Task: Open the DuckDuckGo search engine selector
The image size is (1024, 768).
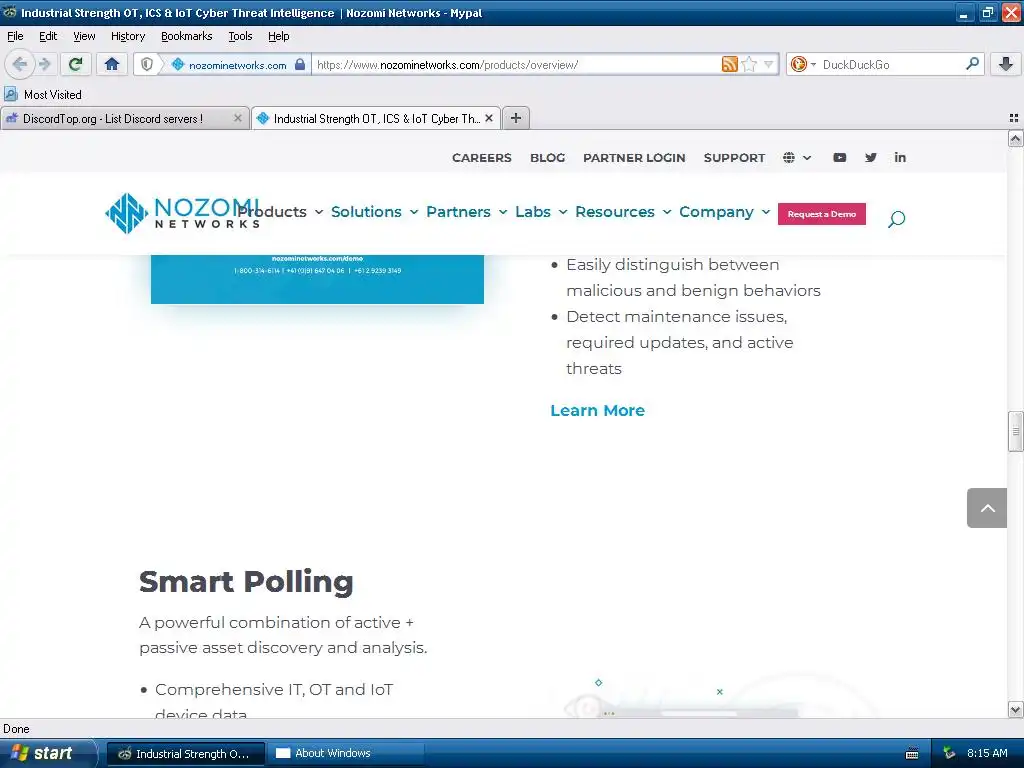Action: coord(803,64)
